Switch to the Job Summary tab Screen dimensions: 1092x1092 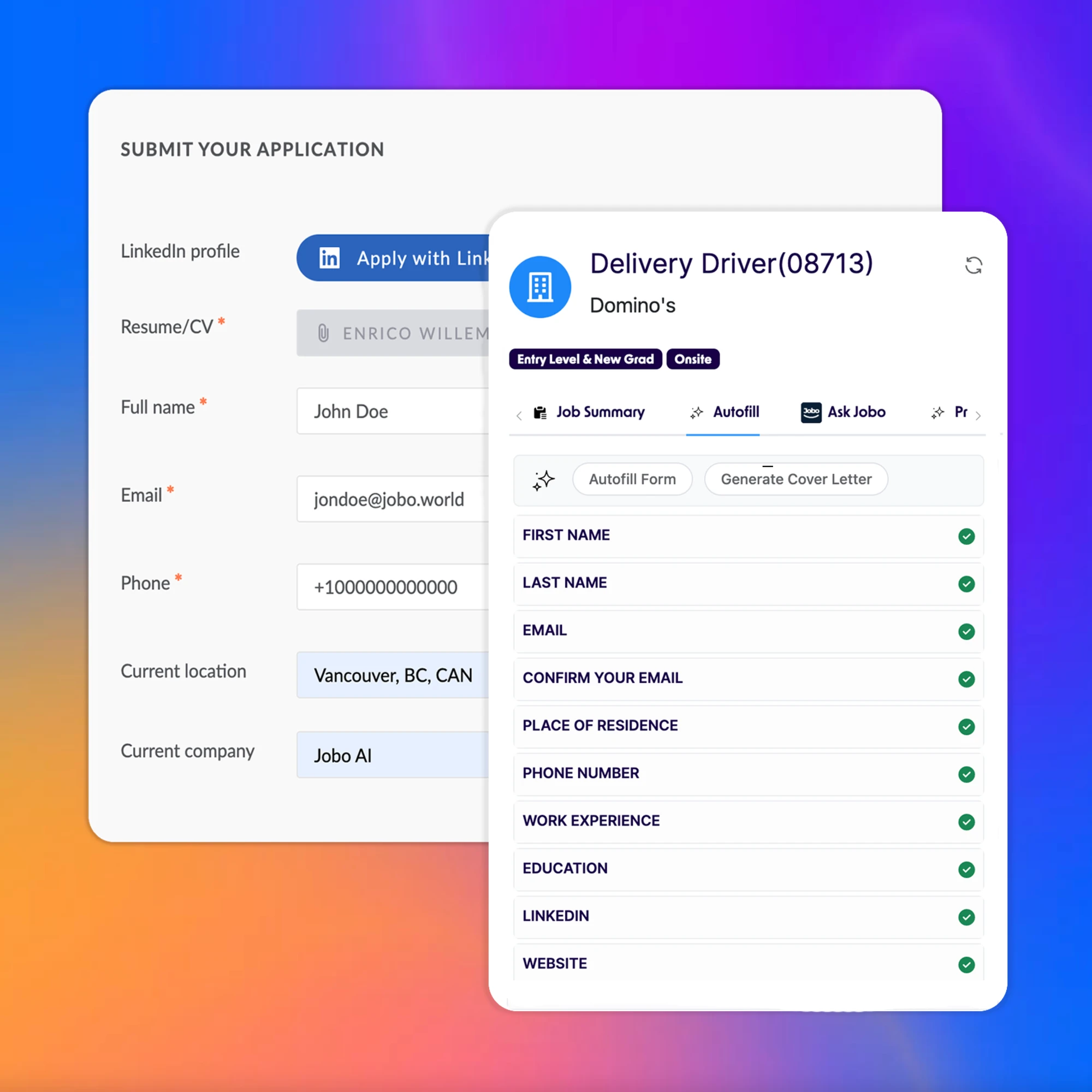600,412
